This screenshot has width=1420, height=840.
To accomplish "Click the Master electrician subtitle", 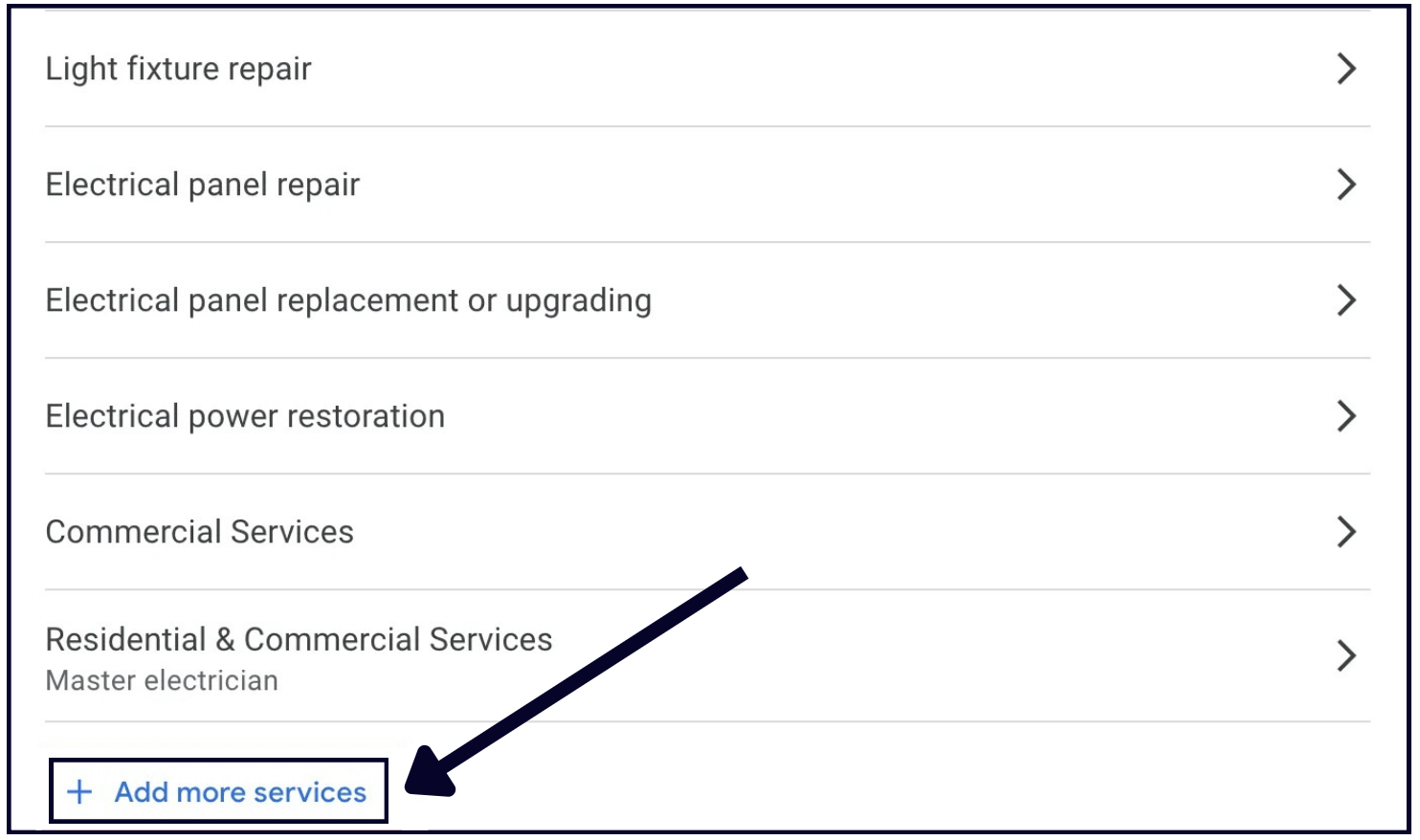I will [162, 680].
